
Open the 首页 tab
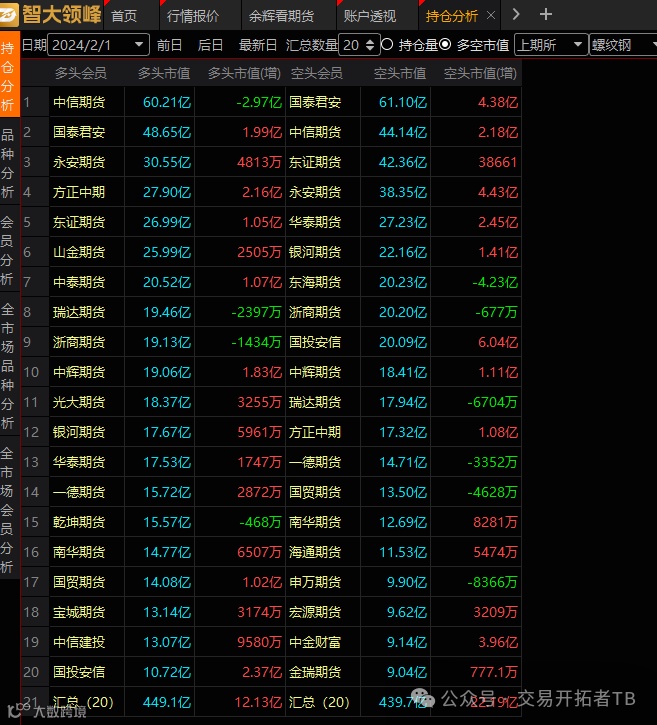click(124, 16)
